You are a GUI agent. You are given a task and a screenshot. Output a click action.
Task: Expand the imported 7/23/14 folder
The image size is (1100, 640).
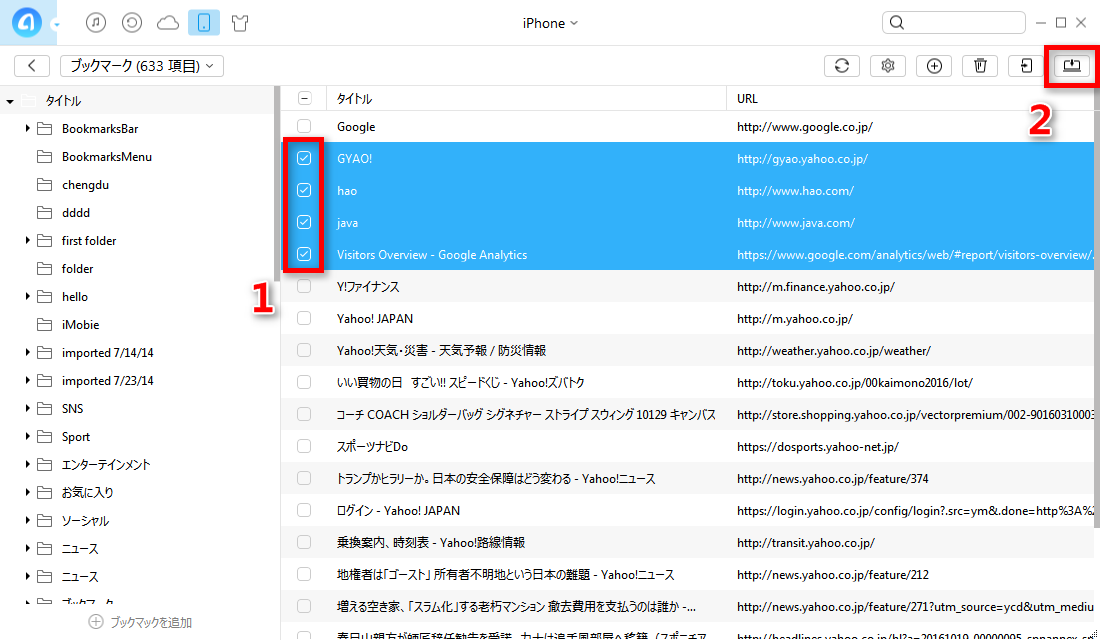coord(27,380)
